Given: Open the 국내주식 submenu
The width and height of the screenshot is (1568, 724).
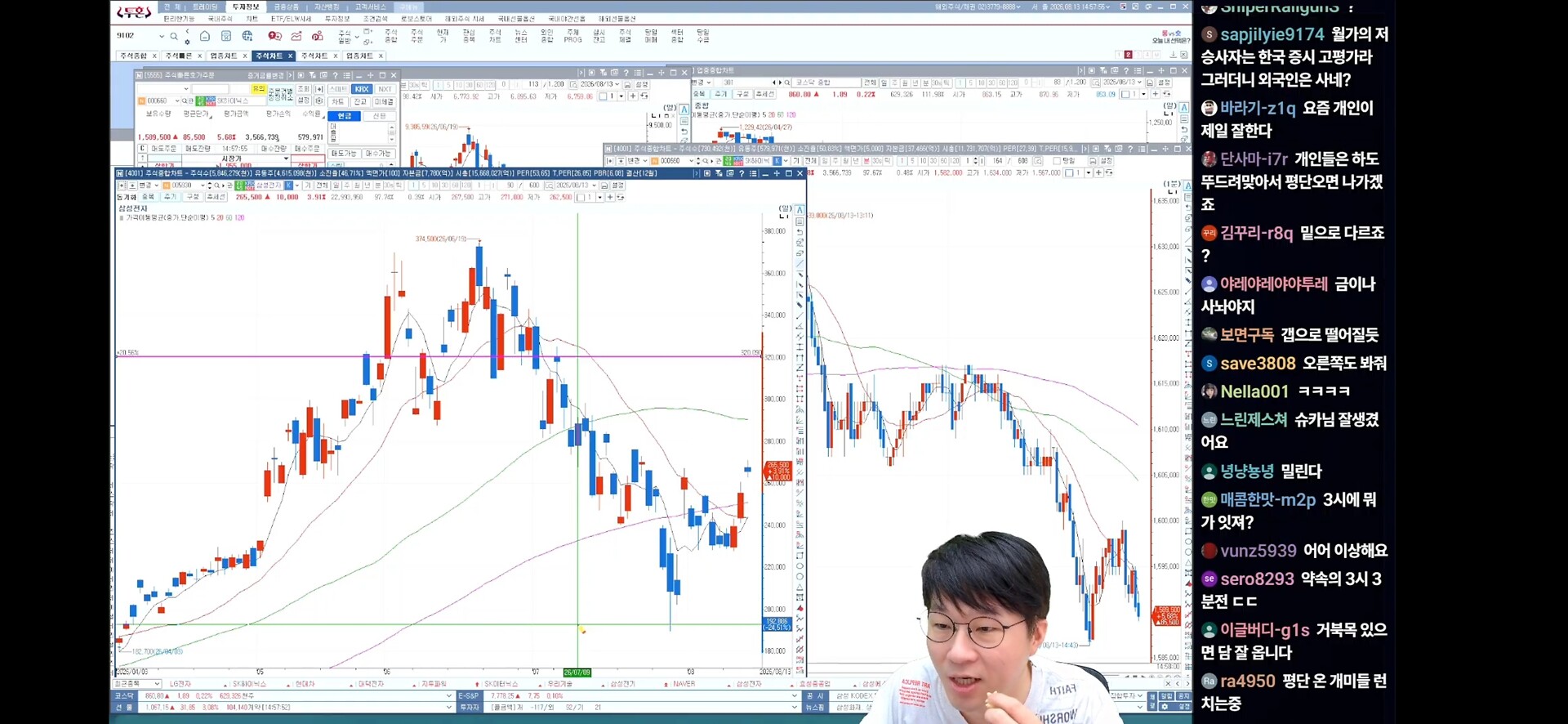Looking at the screenshot, I should pyautogui.click(x=220, y=18).
